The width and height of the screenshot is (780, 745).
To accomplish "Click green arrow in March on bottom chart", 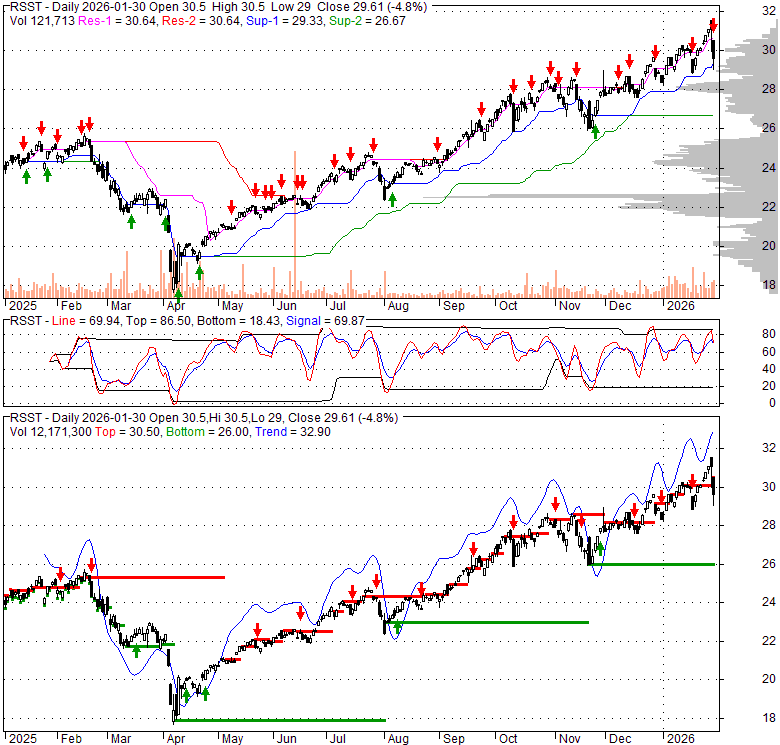I will (135, 651).
